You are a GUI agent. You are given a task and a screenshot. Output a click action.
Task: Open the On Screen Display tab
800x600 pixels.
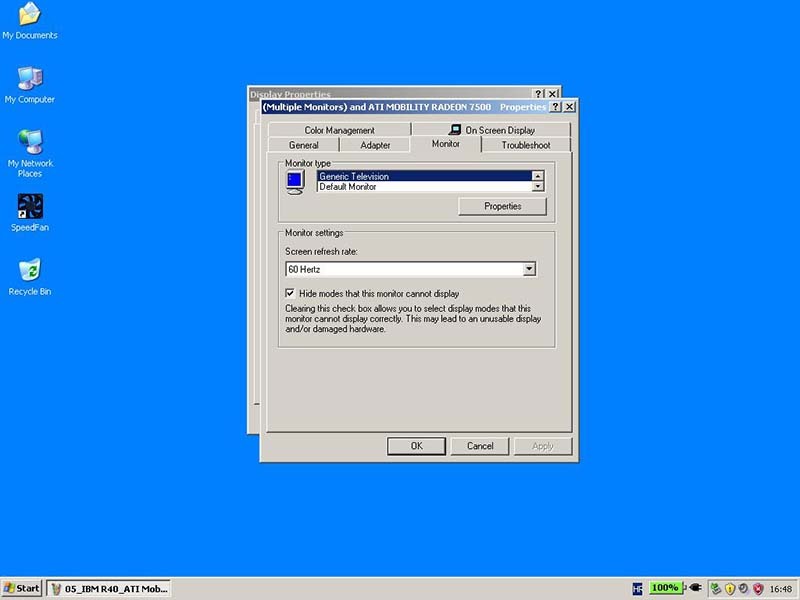[x=491, y=130]
